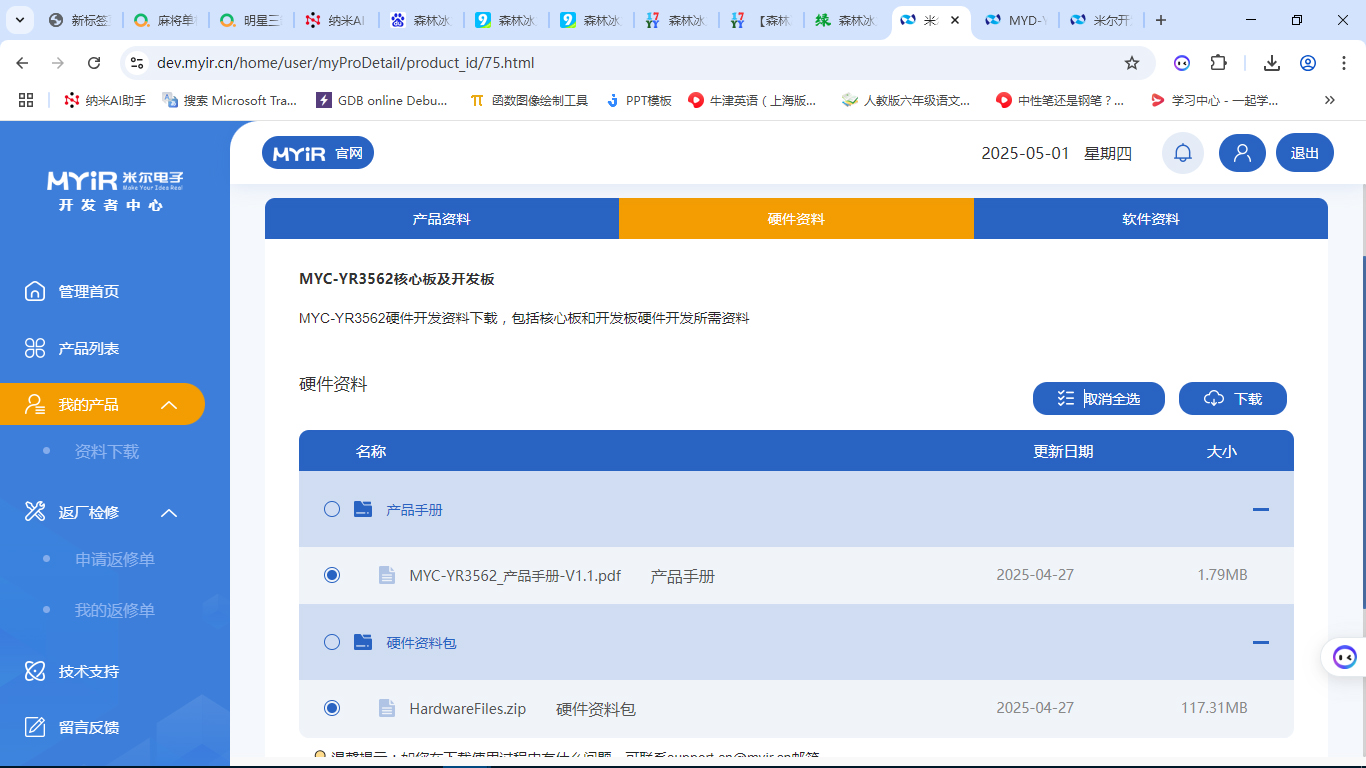Select 返厂检修 sidebar item

pos(88,512)
